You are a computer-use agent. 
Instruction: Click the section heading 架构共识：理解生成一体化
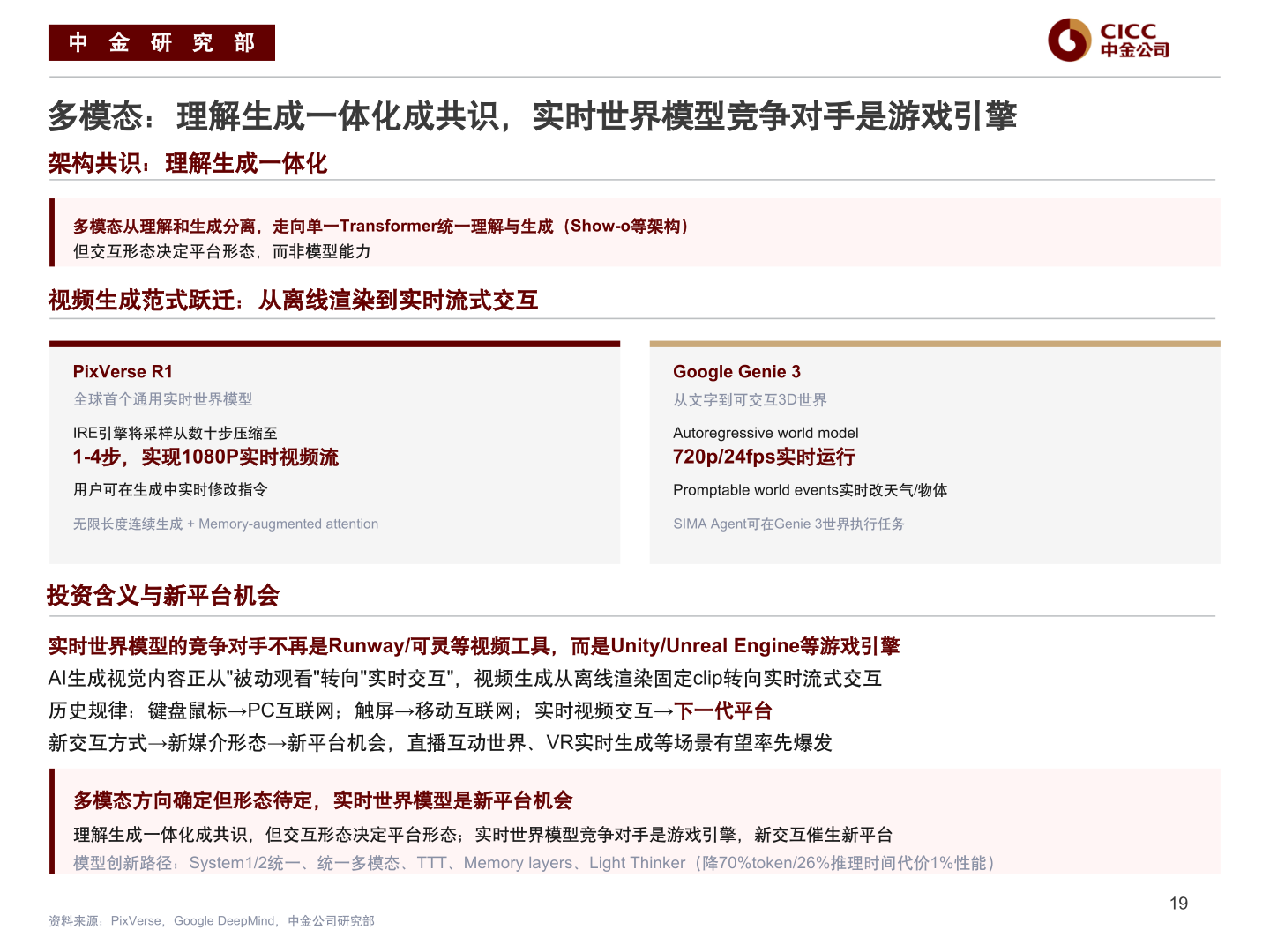coord(188,163)
